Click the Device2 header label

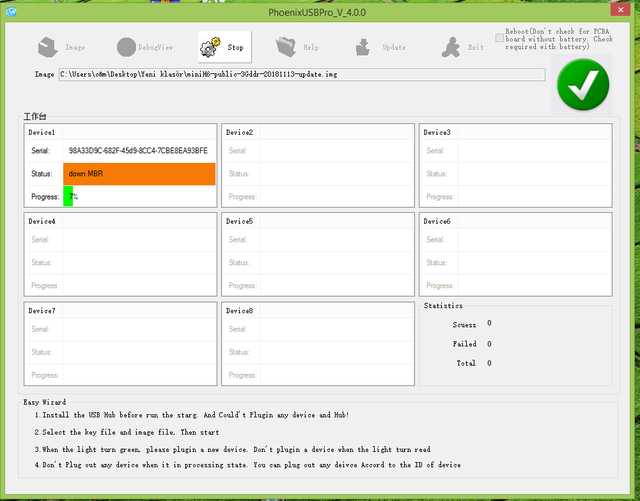[x=239, y=132]
